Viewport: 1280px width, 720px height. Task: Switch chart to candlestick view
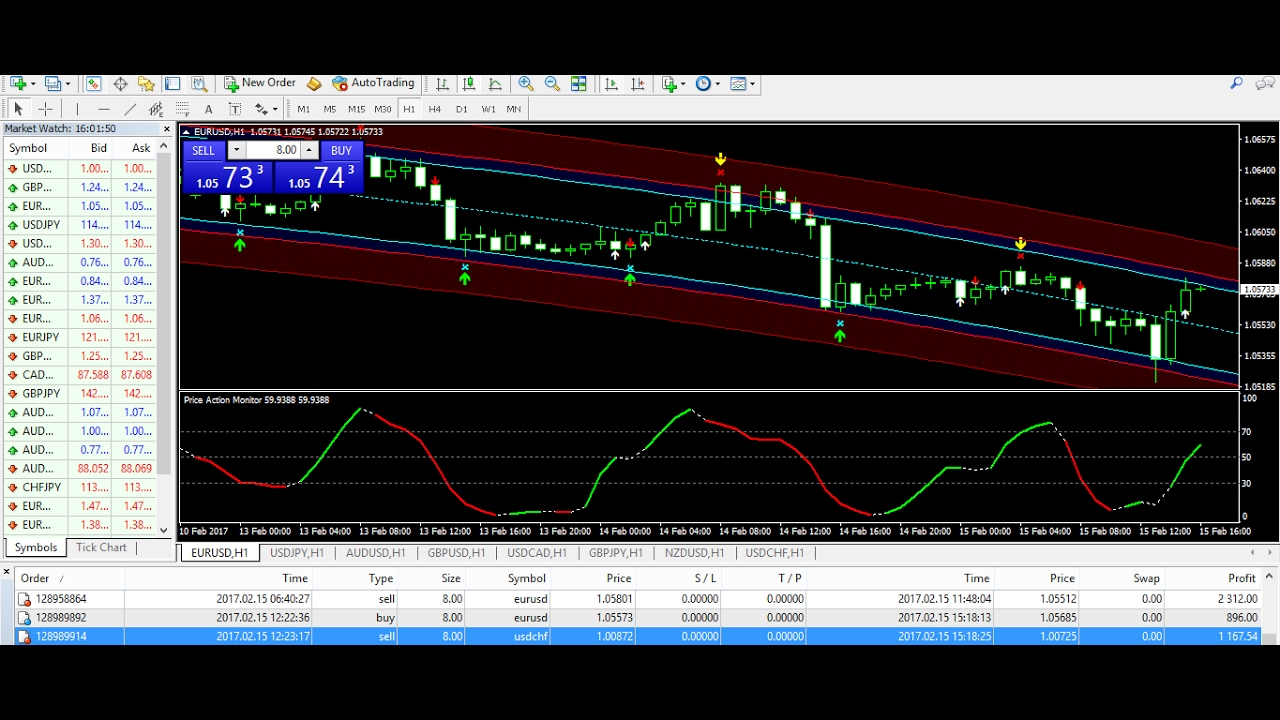pos(468,84)
